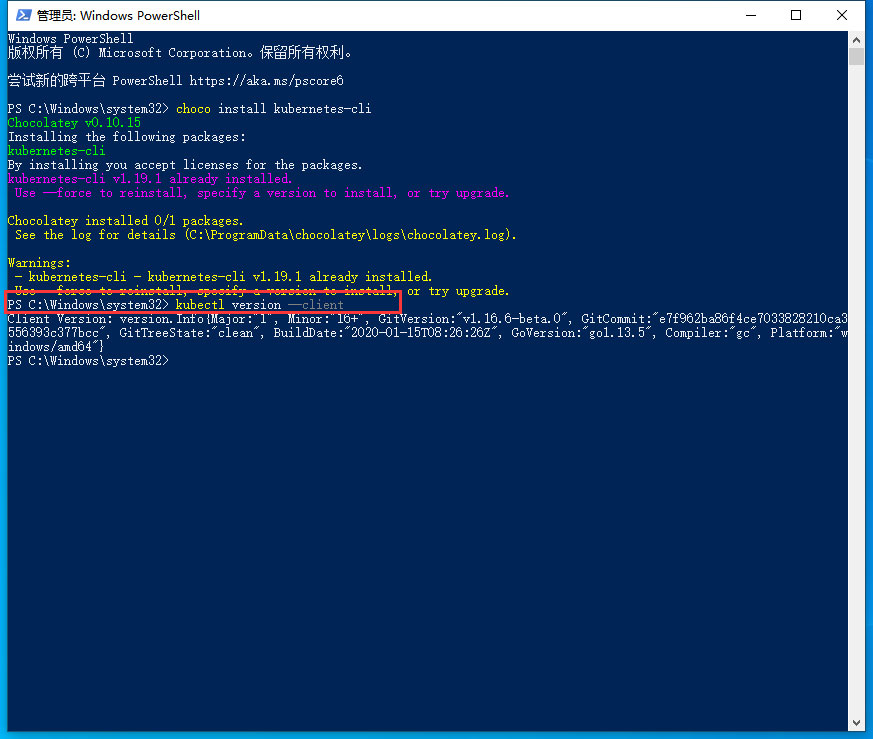The image size is (873, 739).
Task: Maximize the PowerShell window
Action: (796, 15)
